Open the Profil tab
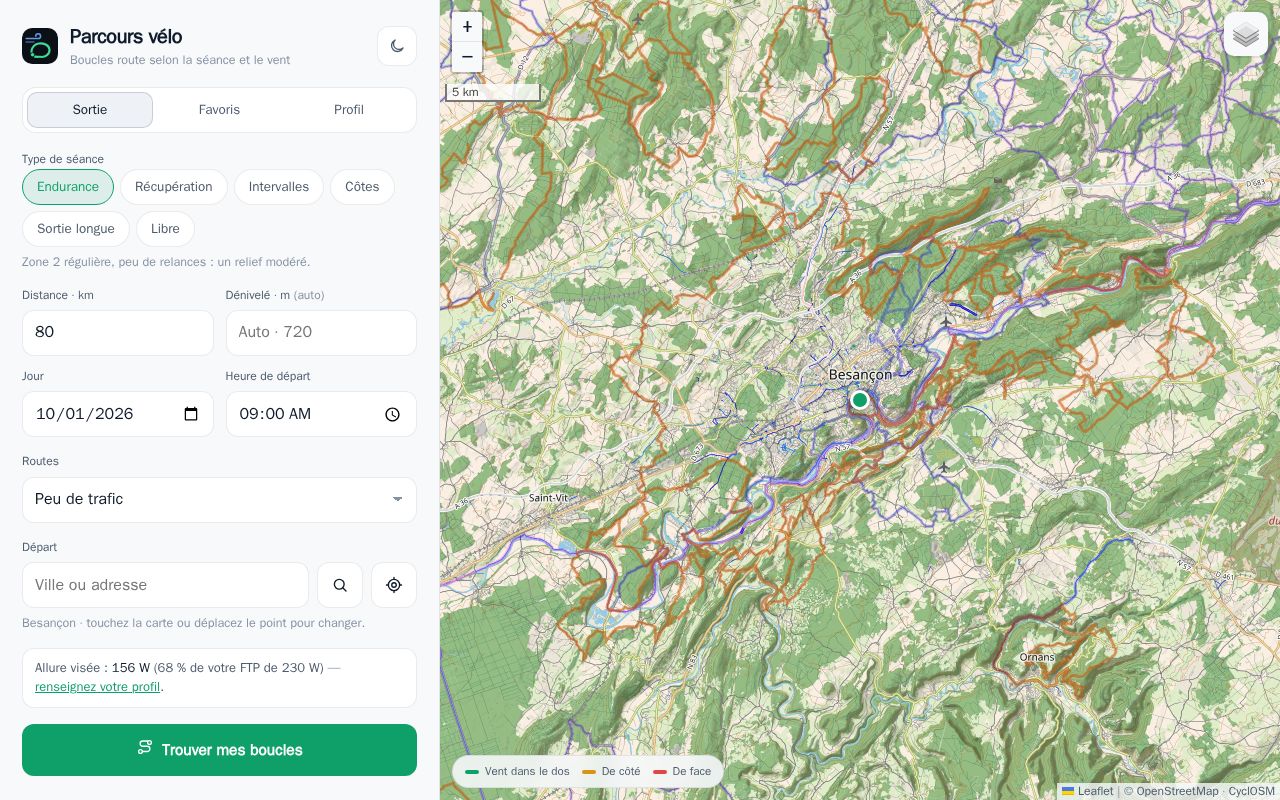The width and height of the screenshot is (1280, 800). tap(349, 110)
